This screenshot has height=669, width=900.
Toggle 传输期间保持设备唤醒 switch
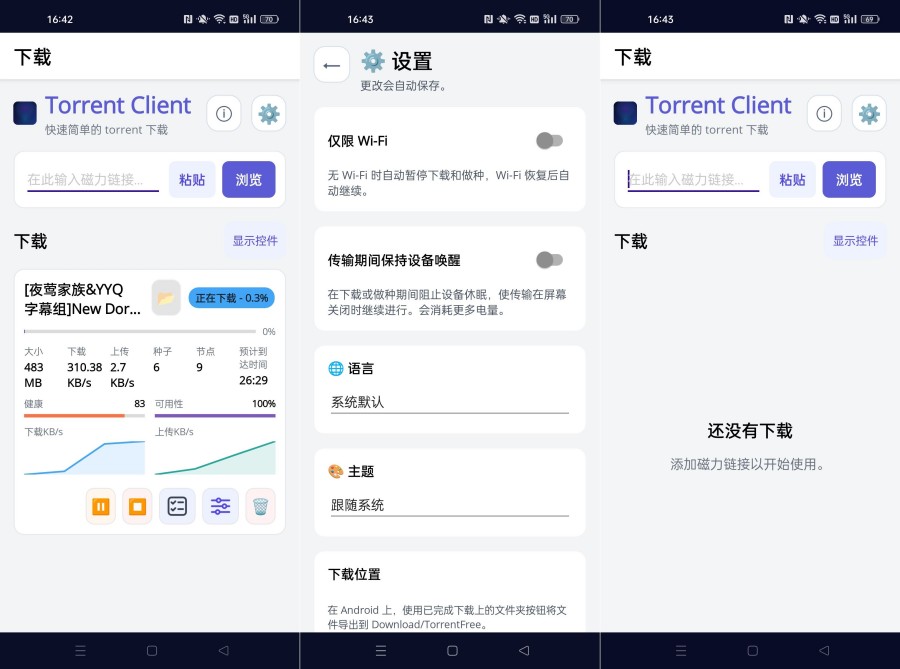pos(549,260)
